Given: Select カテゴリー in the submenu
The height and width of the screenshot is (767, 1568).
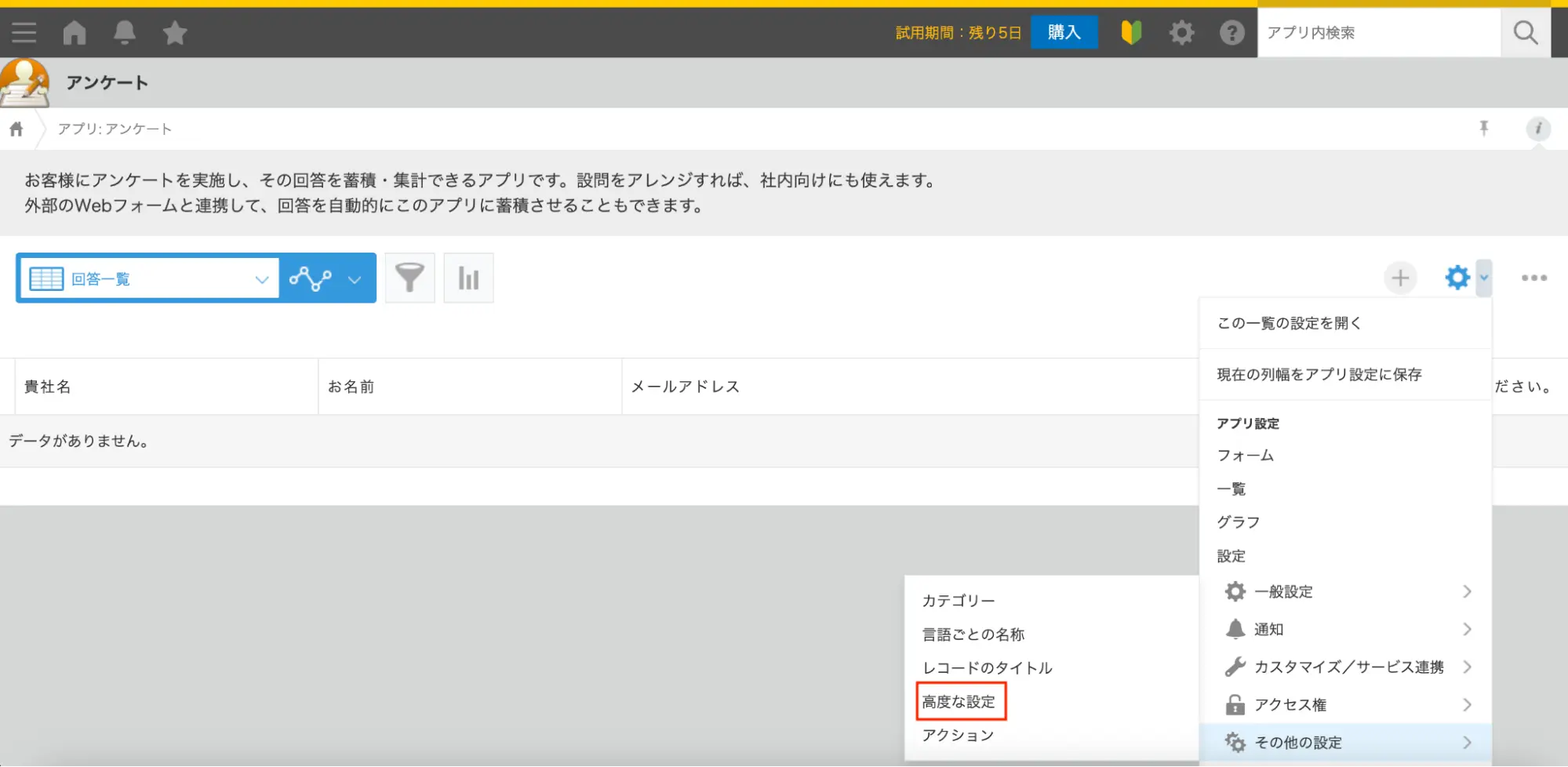Looking at the screenshot, I should click(958, 601).
